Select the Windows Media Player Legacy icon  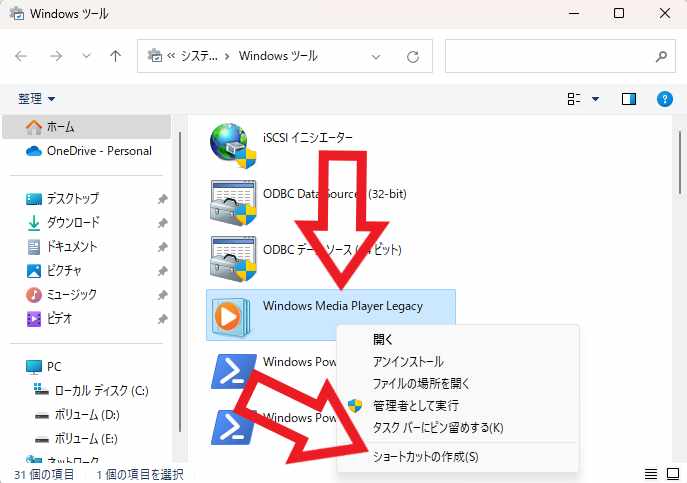click(230, 316)
